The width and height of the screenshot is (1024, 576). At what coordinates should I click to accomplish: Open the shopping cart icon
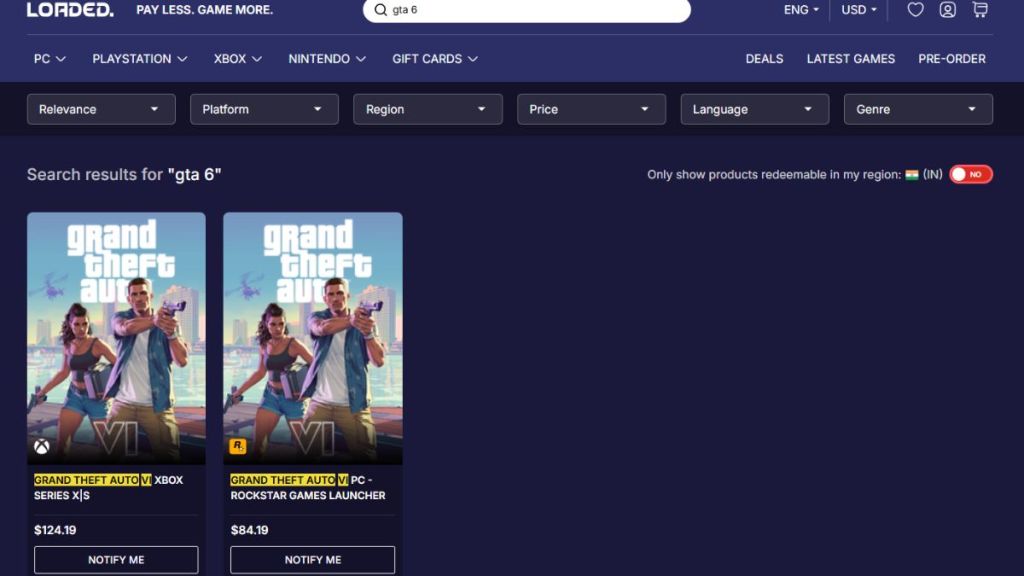point(981,10)
